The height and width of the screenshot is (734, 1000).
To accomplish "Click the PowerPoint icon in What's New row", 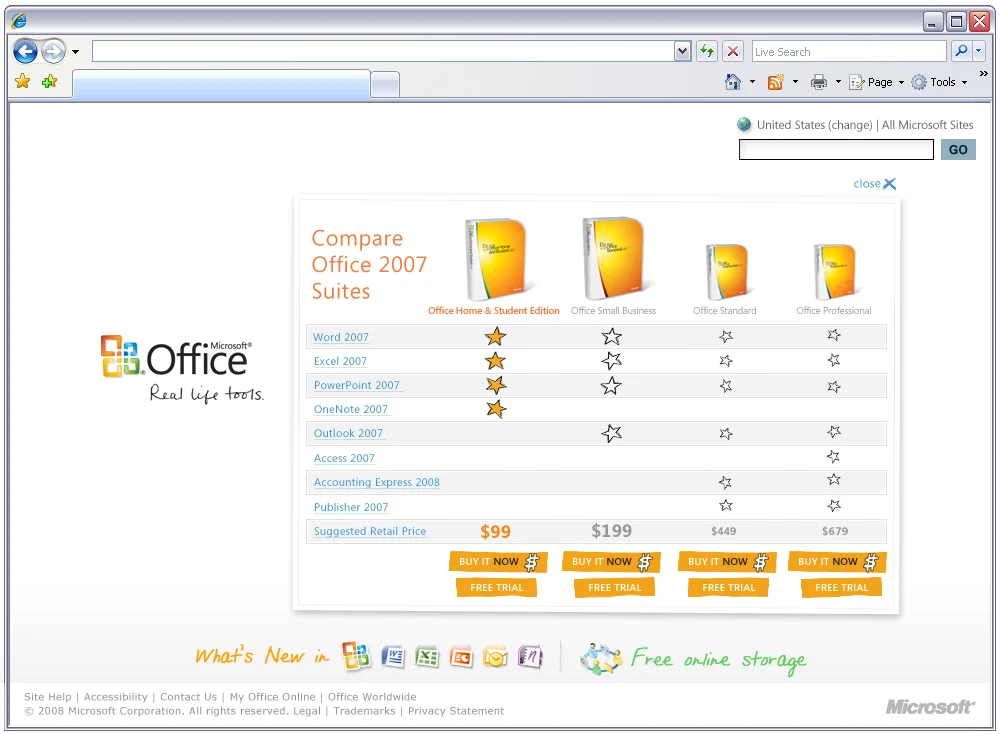I will 461,656.
